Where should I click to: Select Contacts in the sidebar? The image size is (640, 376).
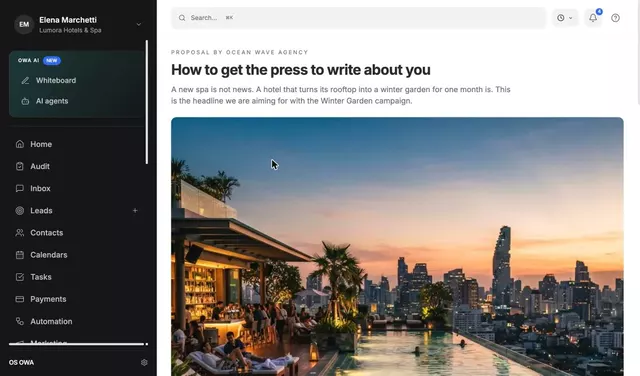47,233
